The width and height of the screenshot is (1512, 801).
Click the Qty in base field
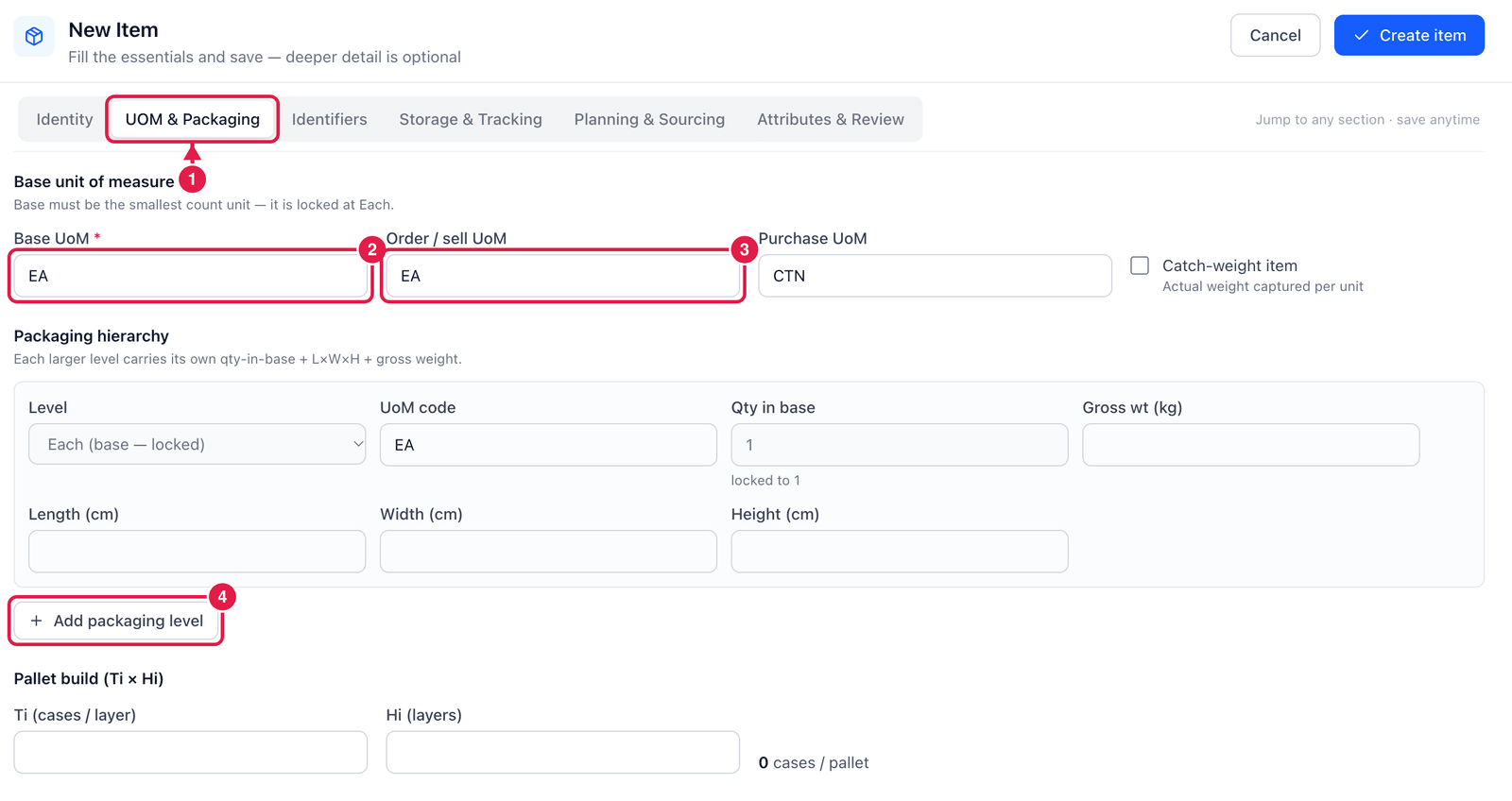(x=900, y=444)
